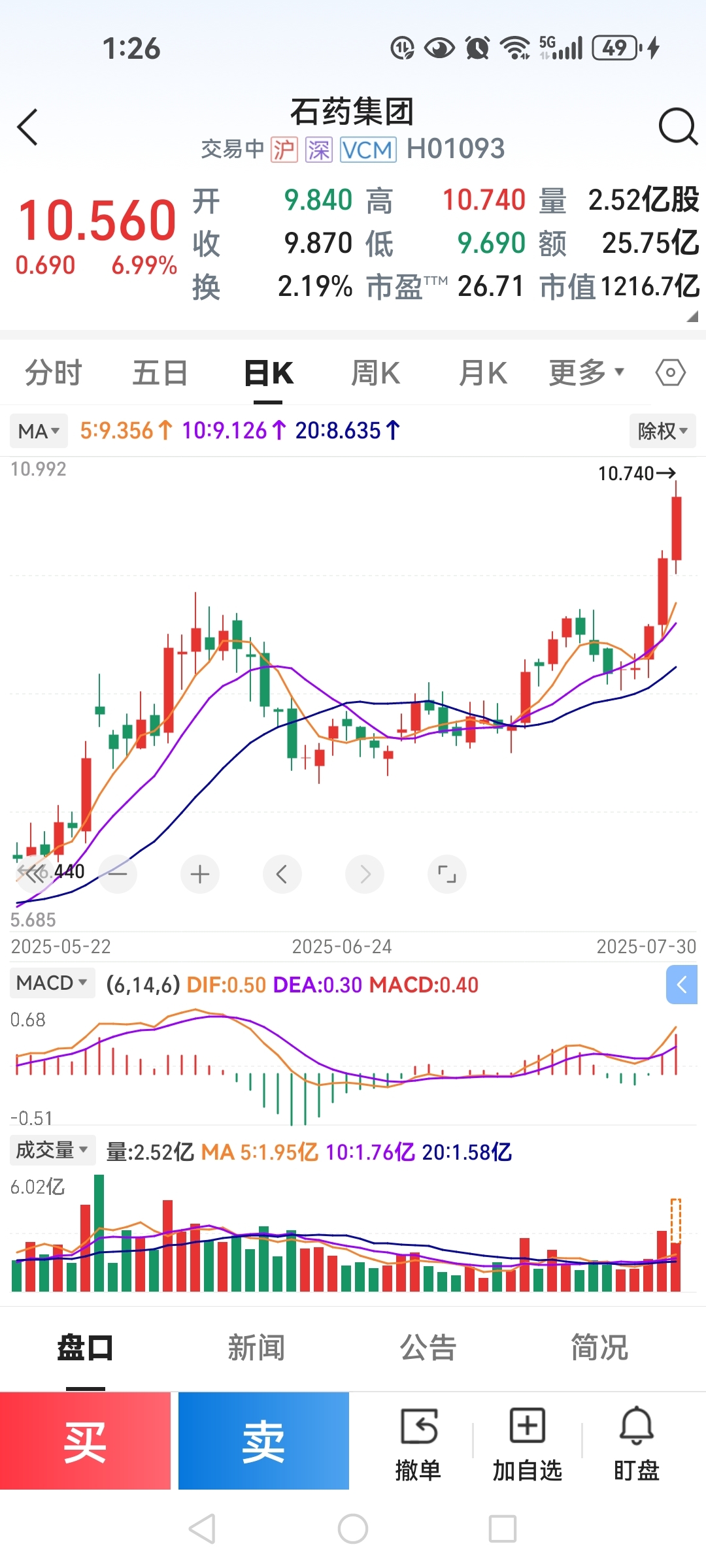Open 新闻 news tab
This screenshot has width=706, height=1568.
256,1348
